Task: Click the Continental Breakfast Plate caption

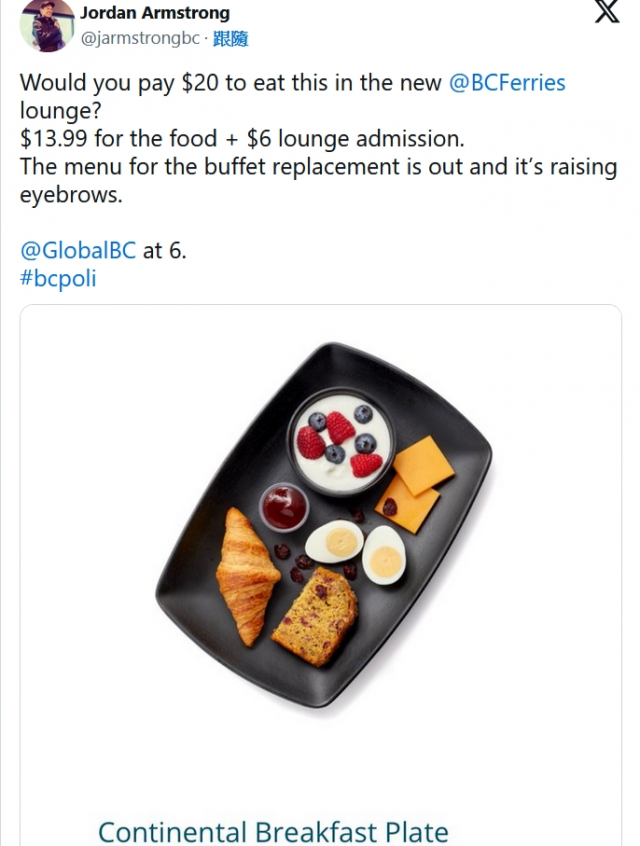Action: [x=273, y=831]
